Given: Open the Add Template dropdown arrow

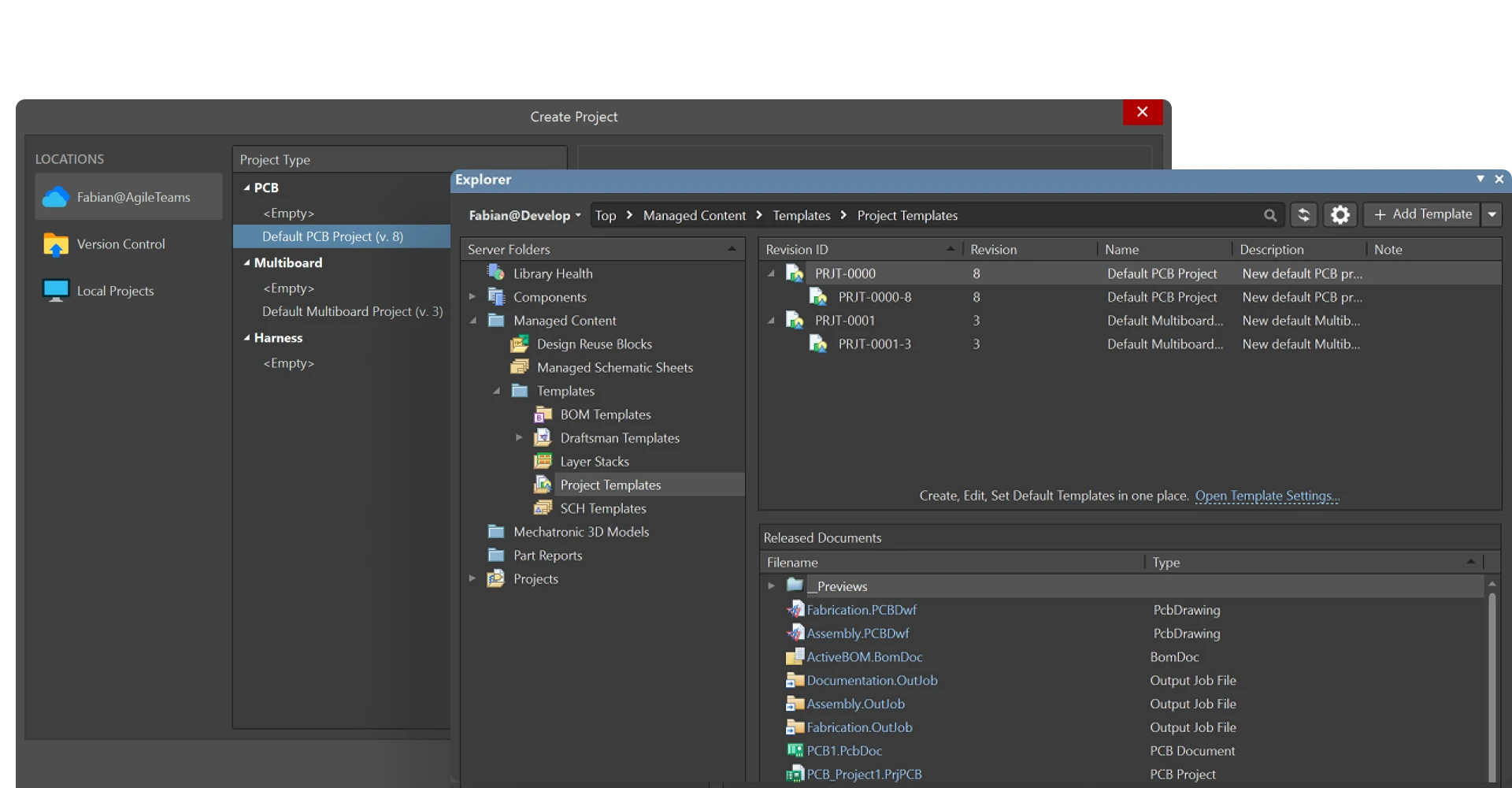Looking at the screenshot, I should (x=1492, y=214).
